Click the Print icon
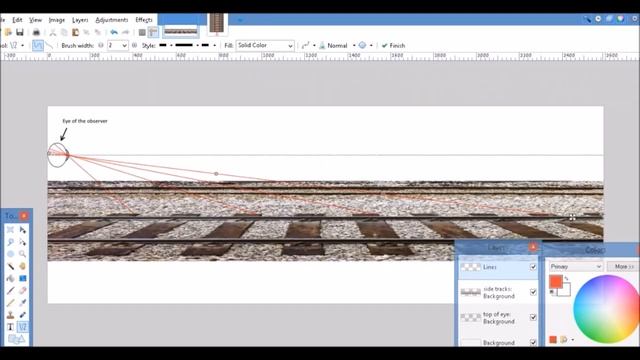This screenshot has width=640, height=360. [x=36, y=32]
